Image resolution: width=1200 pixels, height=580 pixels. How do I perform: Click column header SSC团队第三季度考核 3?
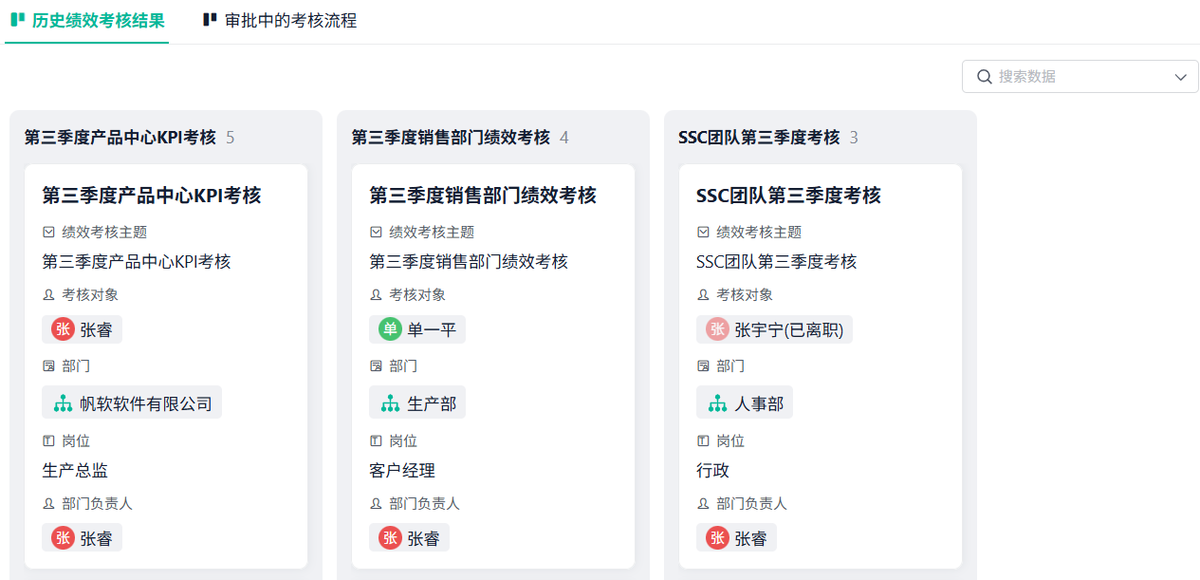click(768, 137)
